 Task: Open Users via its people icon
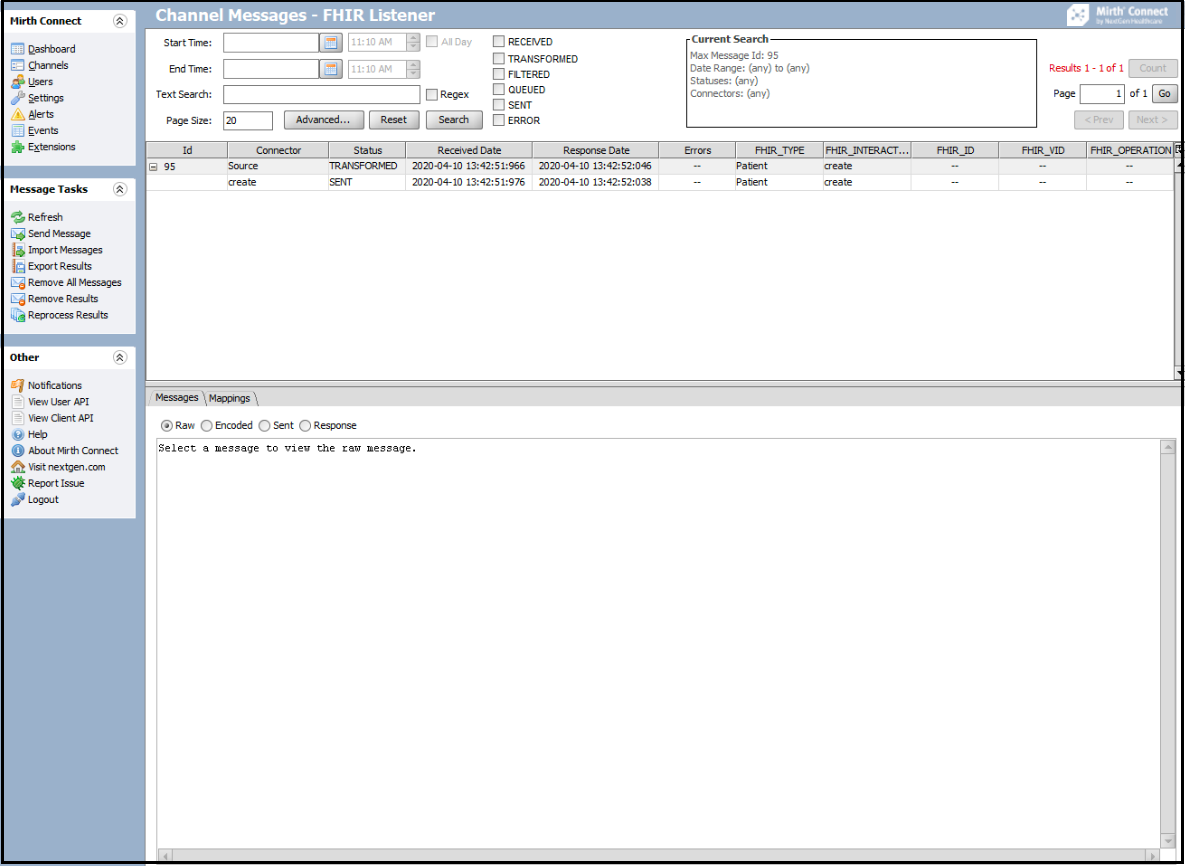tap(17, 82)
